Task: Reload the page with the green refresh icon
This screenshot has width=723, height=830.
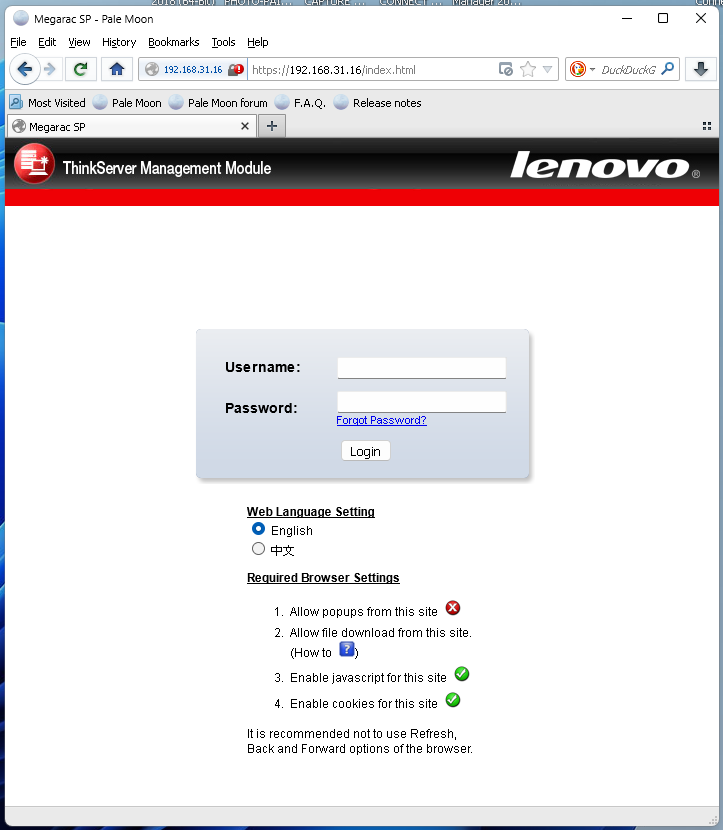Action: click(x=80, y=69)
